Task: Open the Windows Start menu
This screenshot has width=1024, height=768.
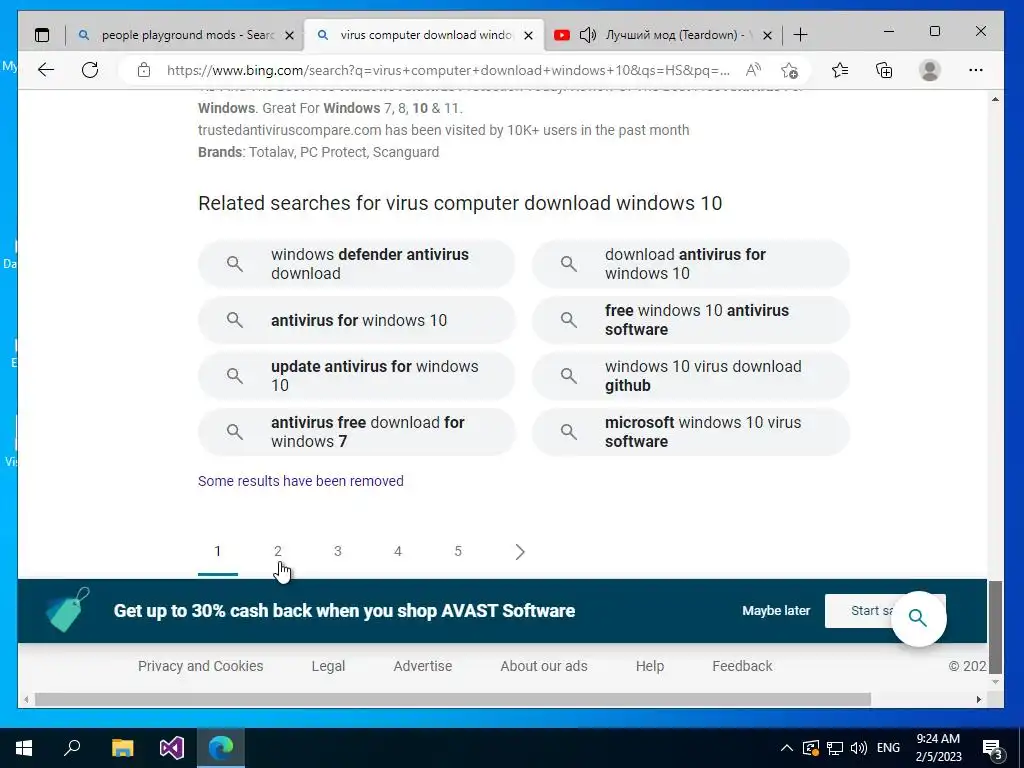Action: coord(24,748)
